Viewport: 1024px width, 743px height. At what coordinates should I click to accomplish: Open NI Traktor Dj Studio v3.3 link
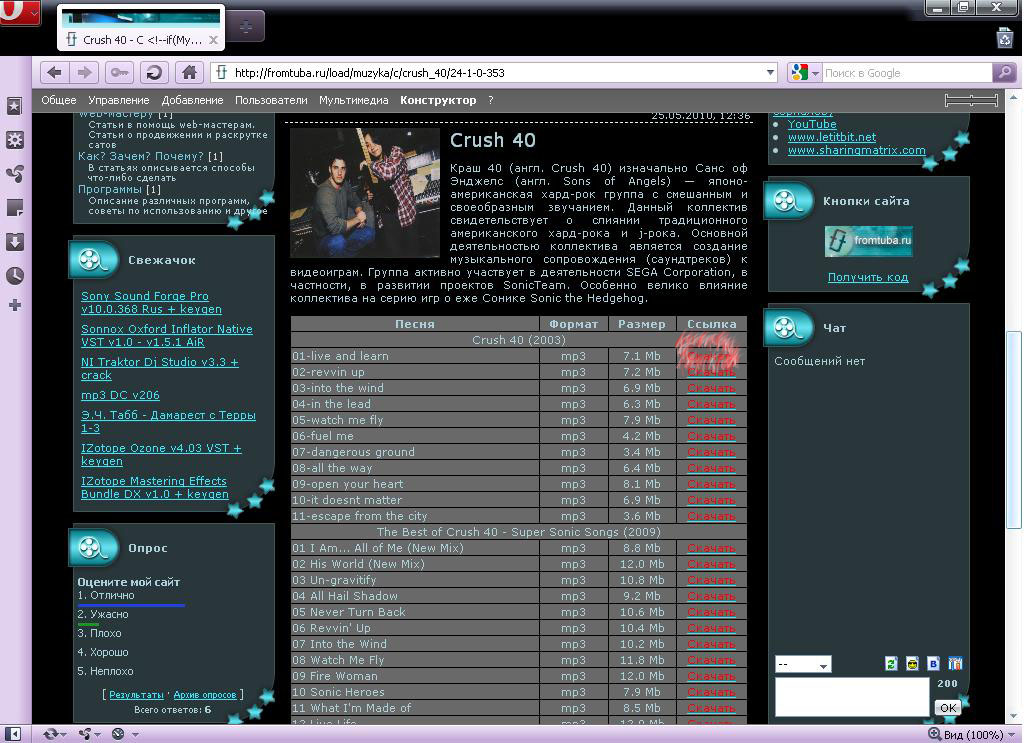159,368
